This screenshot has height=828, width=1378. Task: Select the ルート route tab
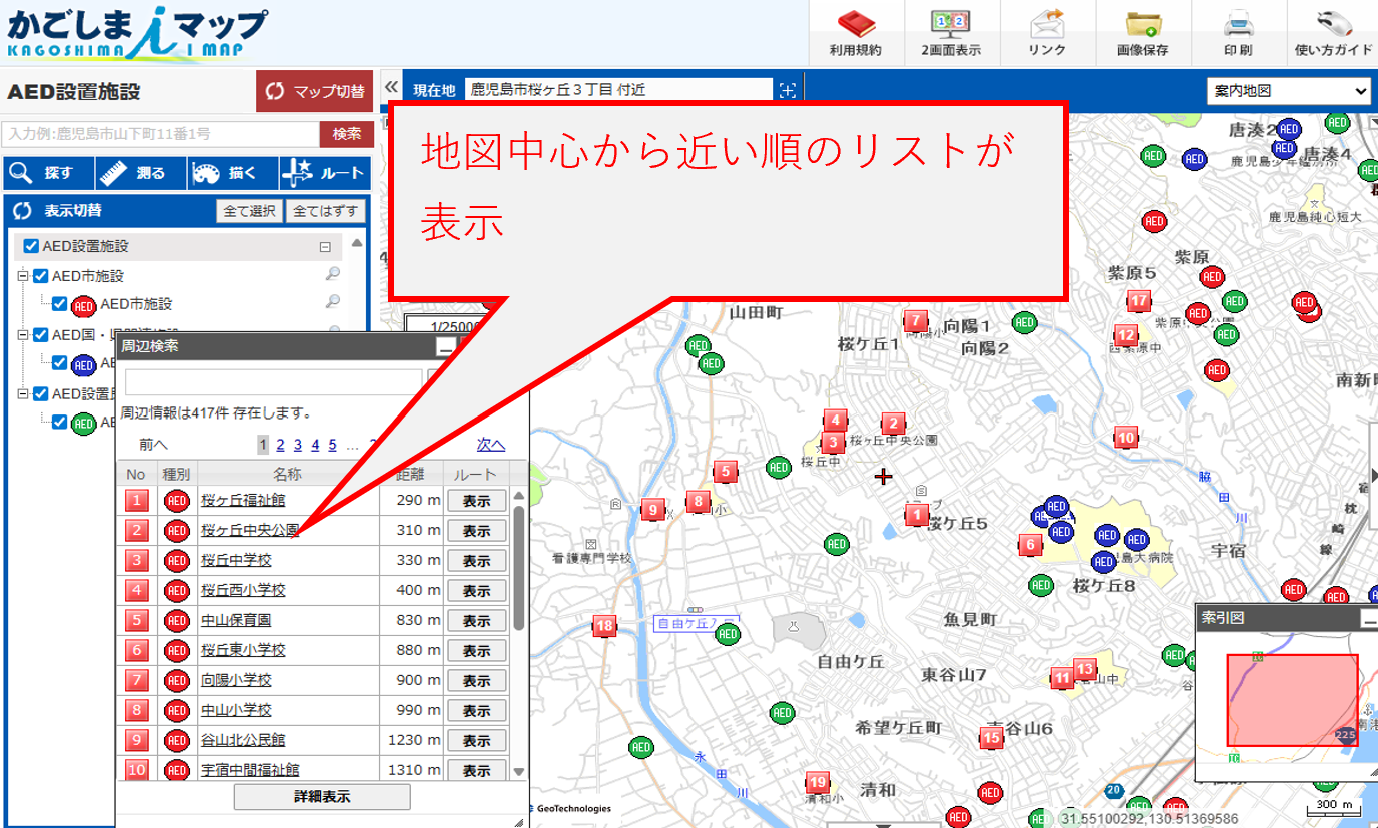[x=325, y=173]
